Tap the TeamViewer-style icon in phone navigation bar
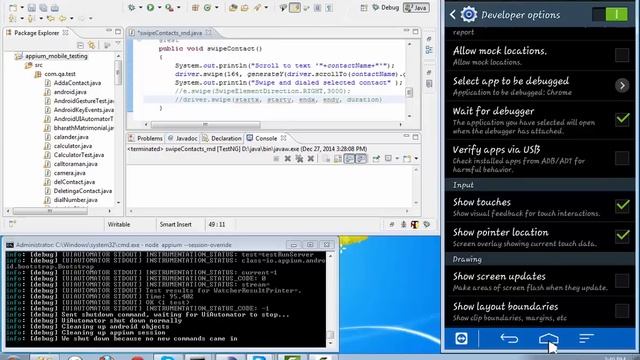Image resolution: width=640 pixels, height=360 pixels. pos(462,338)
